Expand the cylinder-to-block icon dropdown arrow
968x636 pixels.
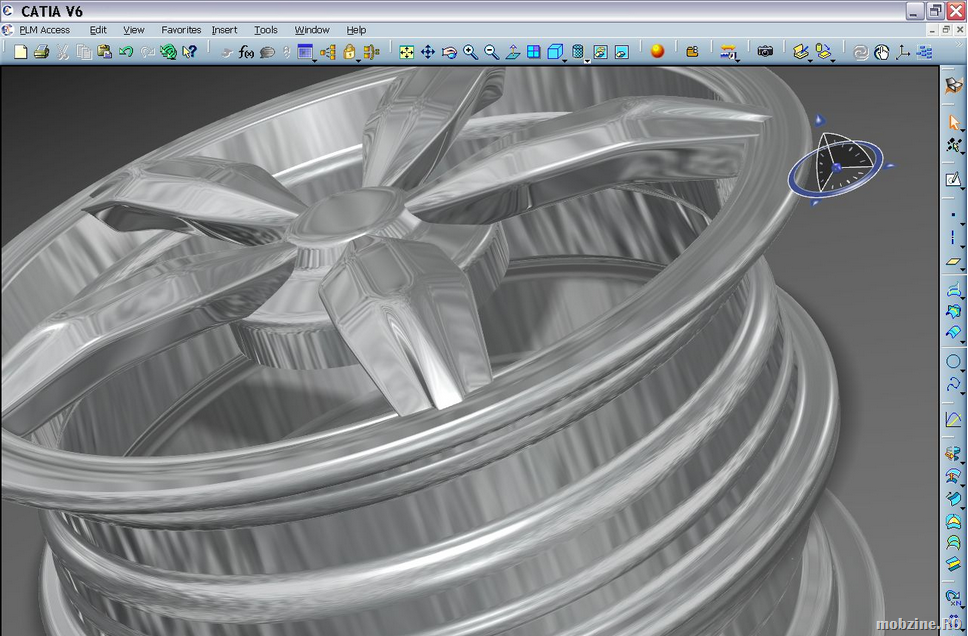click(x=833, y=60)
